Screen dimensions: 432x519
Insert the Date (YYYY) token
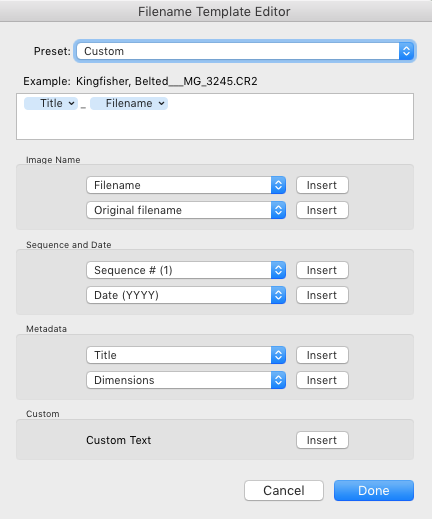tap(322, 295)
